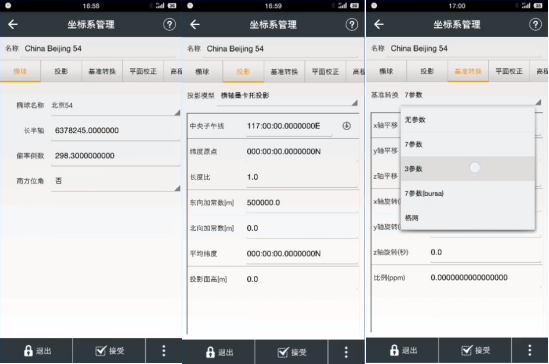Image resolution: width=549 pixels, height=364 pixels.
Task: Edit the 投影面高 value 0.0
Action: 302,280
